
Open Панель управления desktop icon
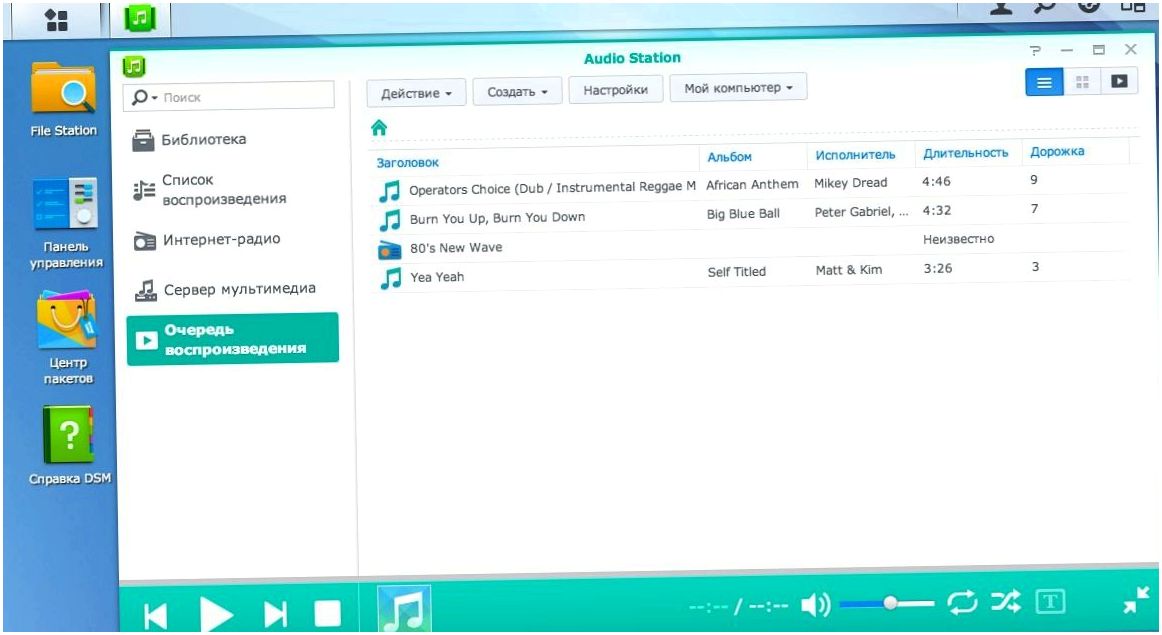(x=65, y=222)
